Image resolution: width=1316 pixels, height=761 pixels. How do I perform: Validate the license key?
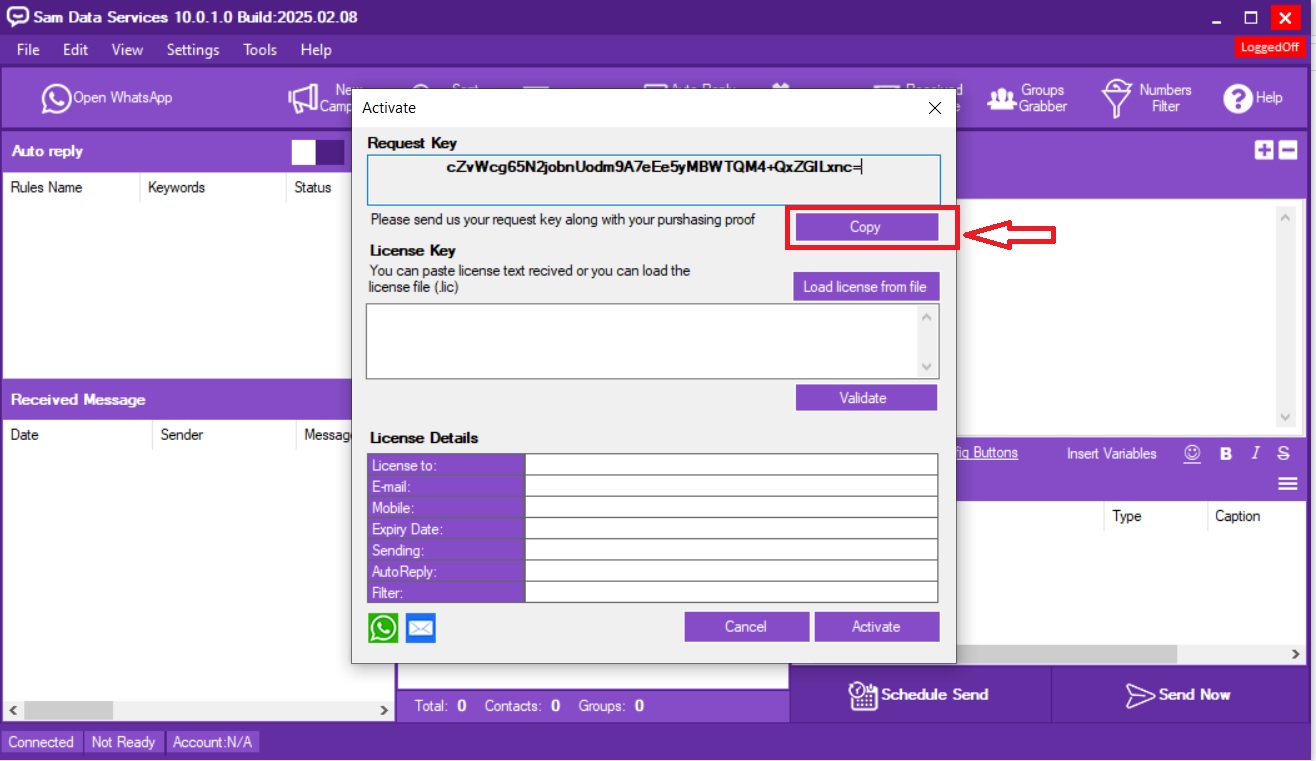pos(866,398)
